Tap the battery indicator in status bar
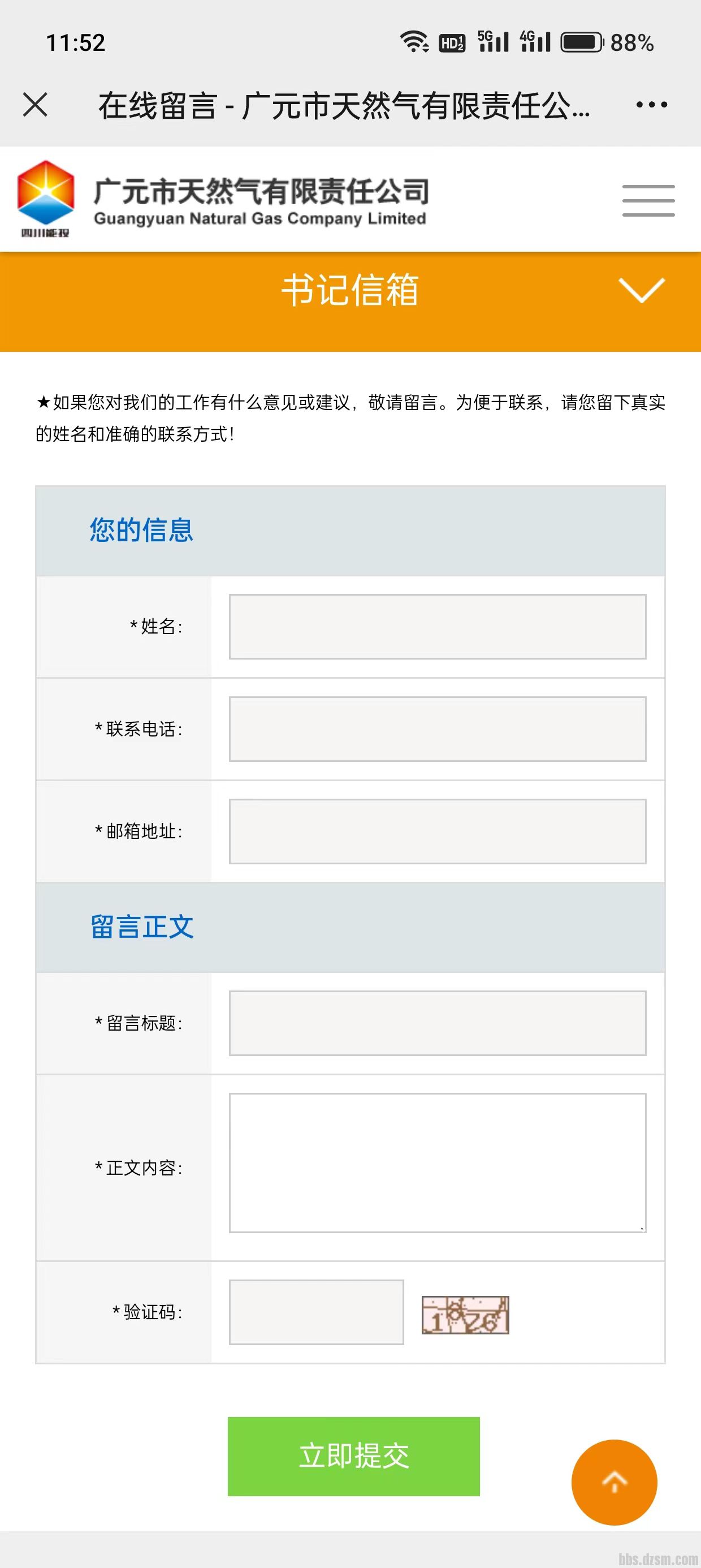 pos(582,42)
